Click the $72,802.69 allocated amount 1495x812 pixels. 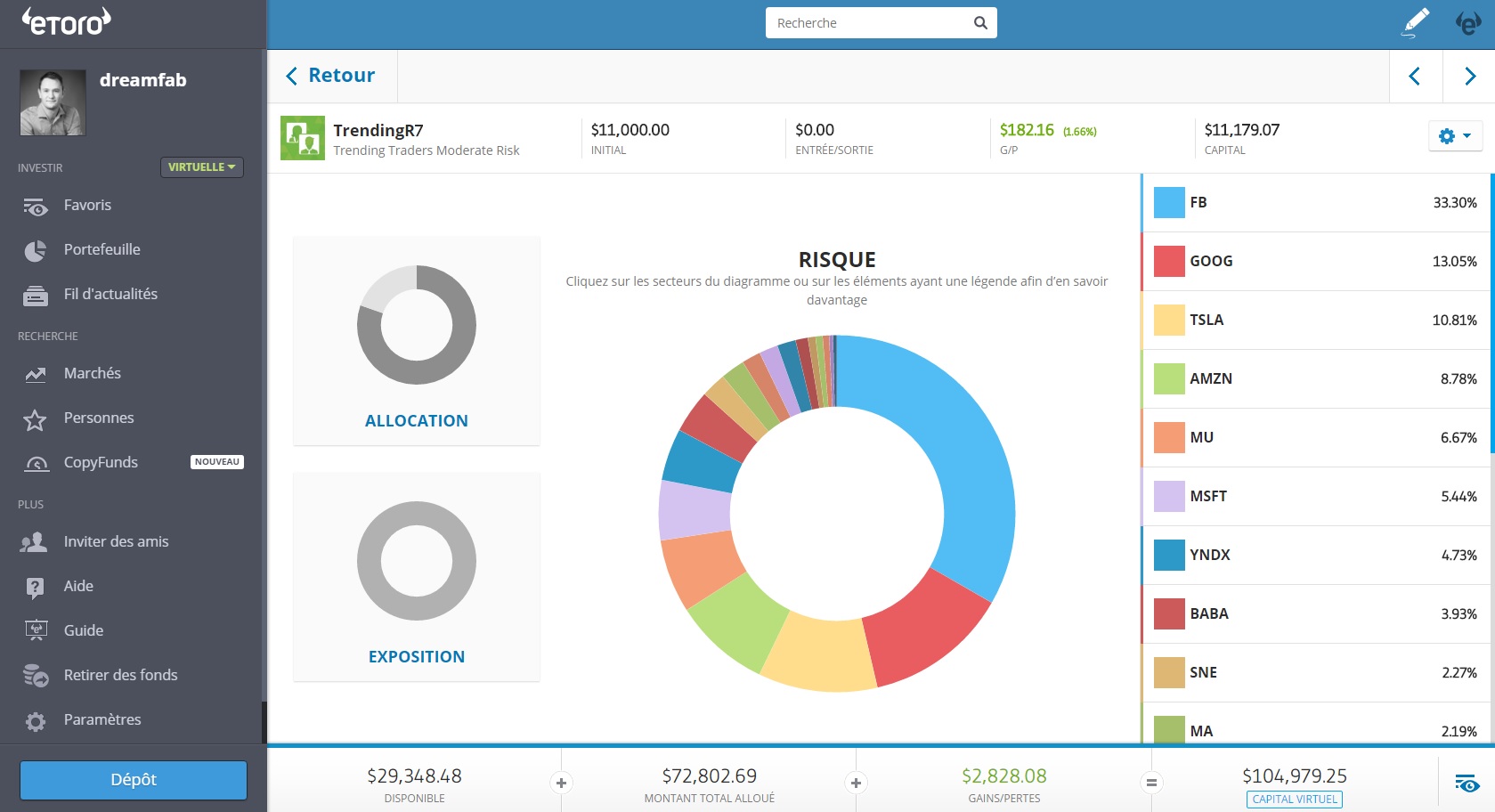[x=710, y=776]
